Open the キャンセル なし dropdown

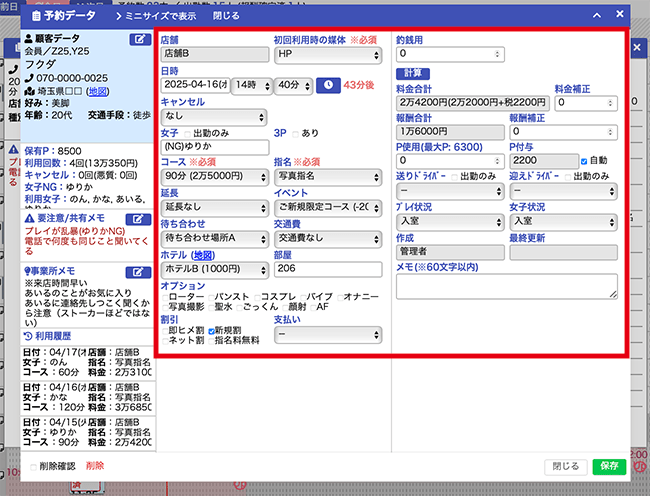pos(214,117)
